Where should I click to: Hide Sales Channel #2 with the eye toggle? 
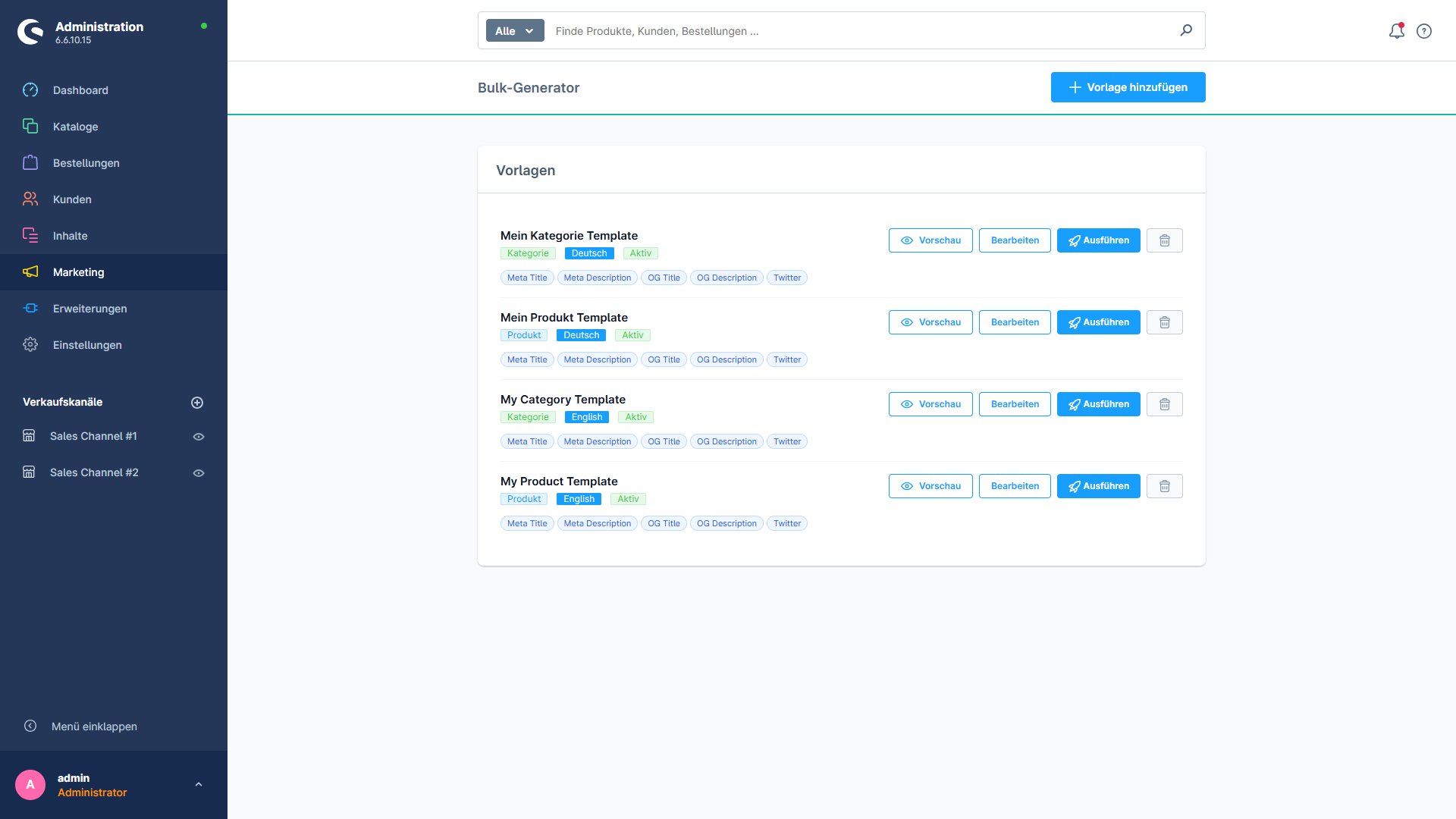click(198, 472)
